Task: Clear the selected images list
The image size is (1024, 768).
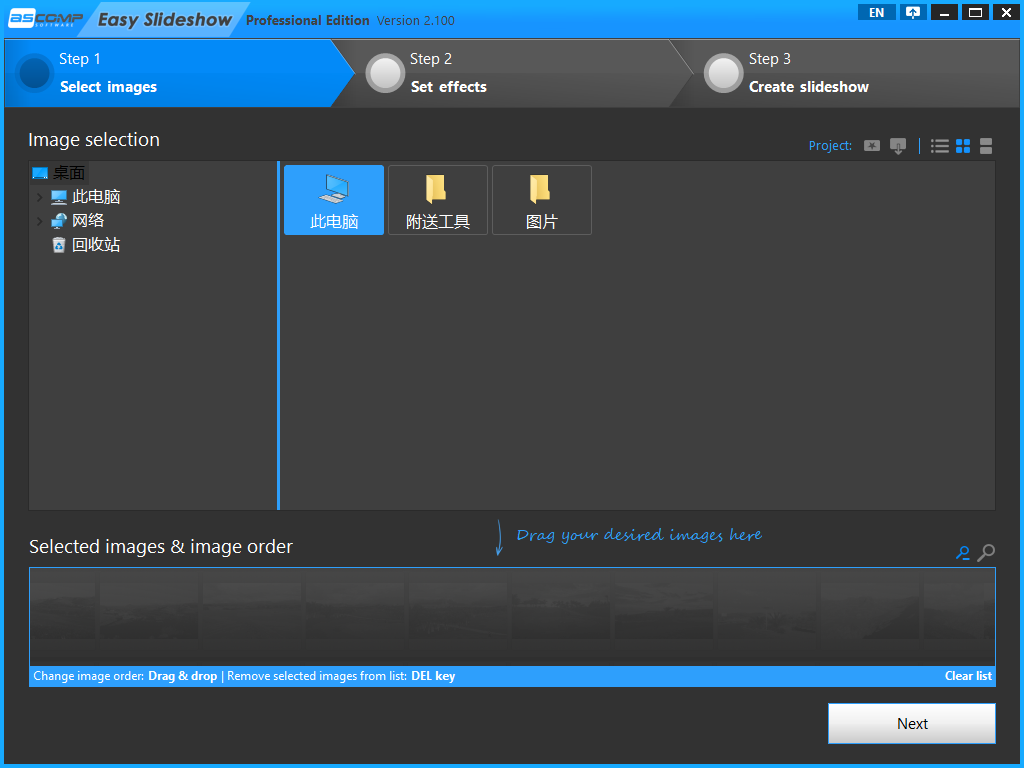Action: click(967, 675)
